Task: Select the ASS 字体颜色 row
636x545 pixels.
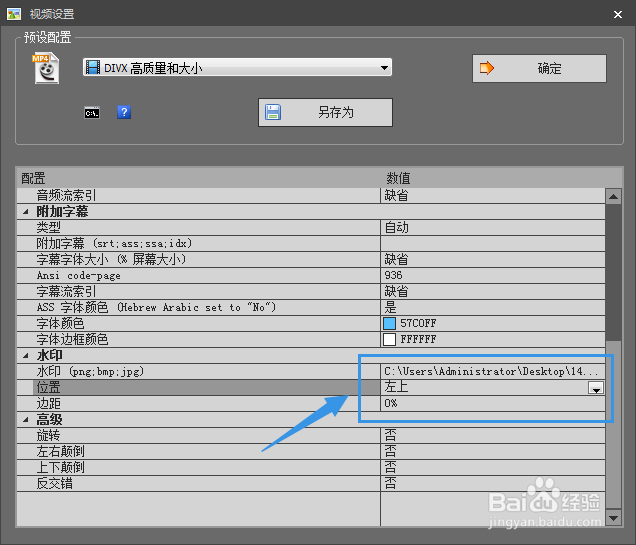Action: point(311,307)
